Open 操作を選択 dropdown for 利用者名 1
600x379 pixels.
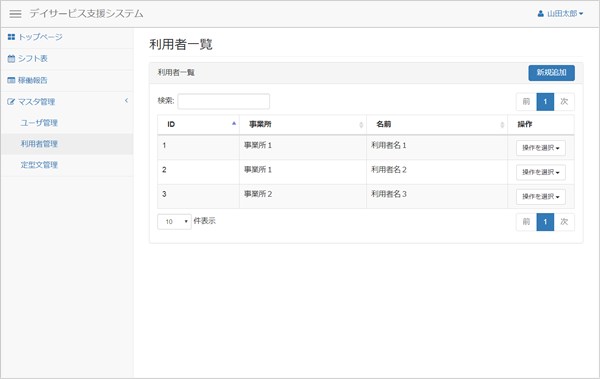[541, 148]
